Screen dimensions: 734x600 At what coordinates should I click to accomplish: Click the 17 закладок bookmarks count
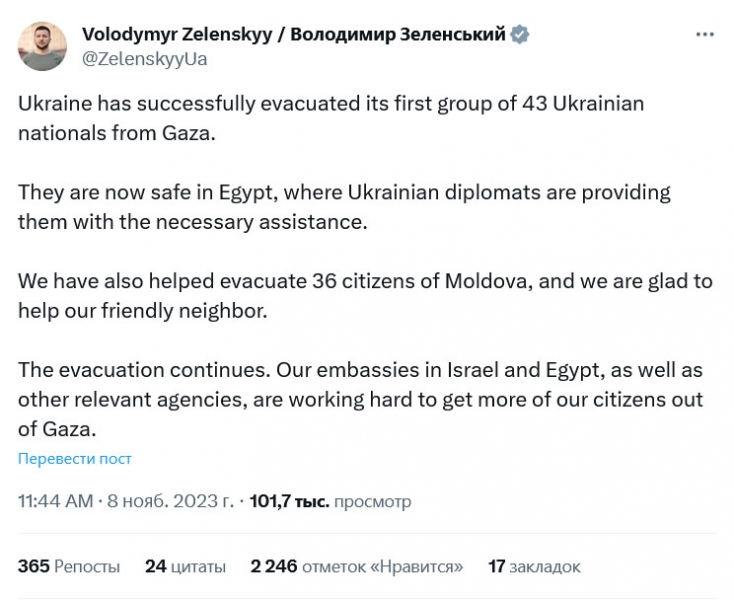[534, 567]
